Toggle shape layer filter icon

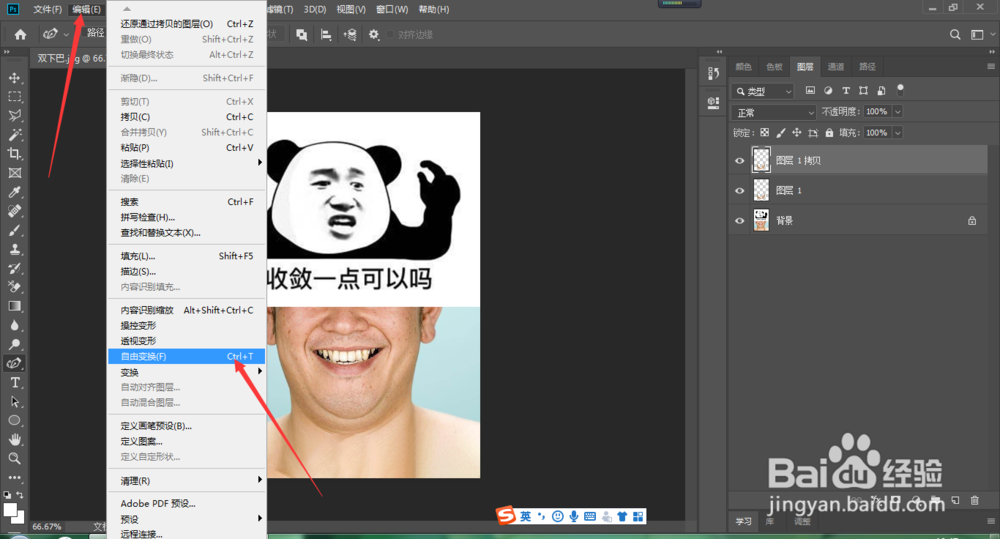coord(864,91)
